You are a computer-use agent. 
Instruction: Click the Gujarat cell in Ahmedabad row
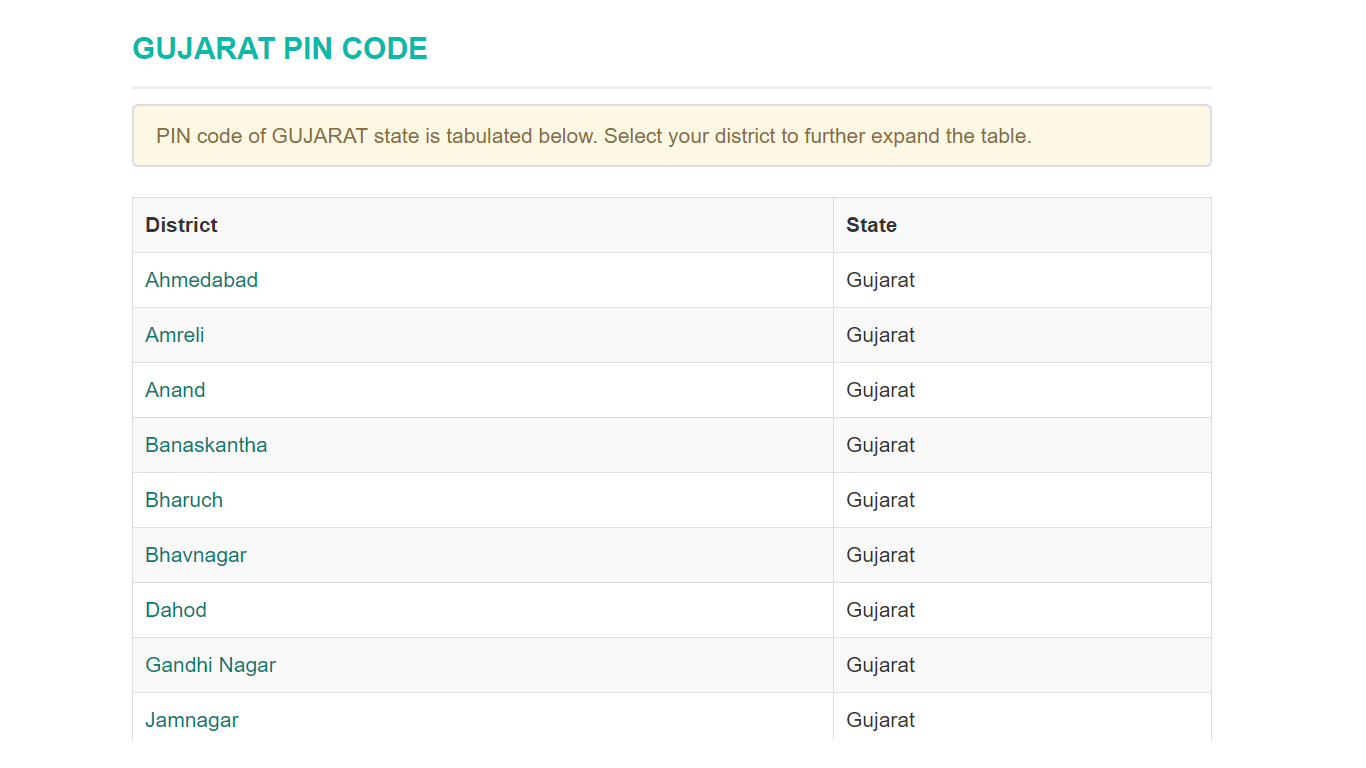880,280
